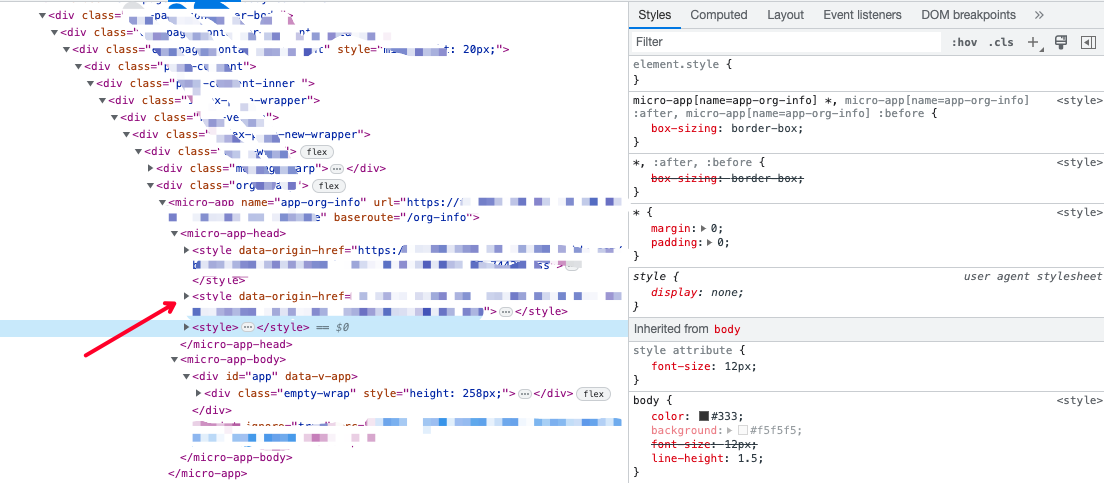Click the element.style rule block
The width and height of the screenshot is (1104, 483).
[866, 71]
